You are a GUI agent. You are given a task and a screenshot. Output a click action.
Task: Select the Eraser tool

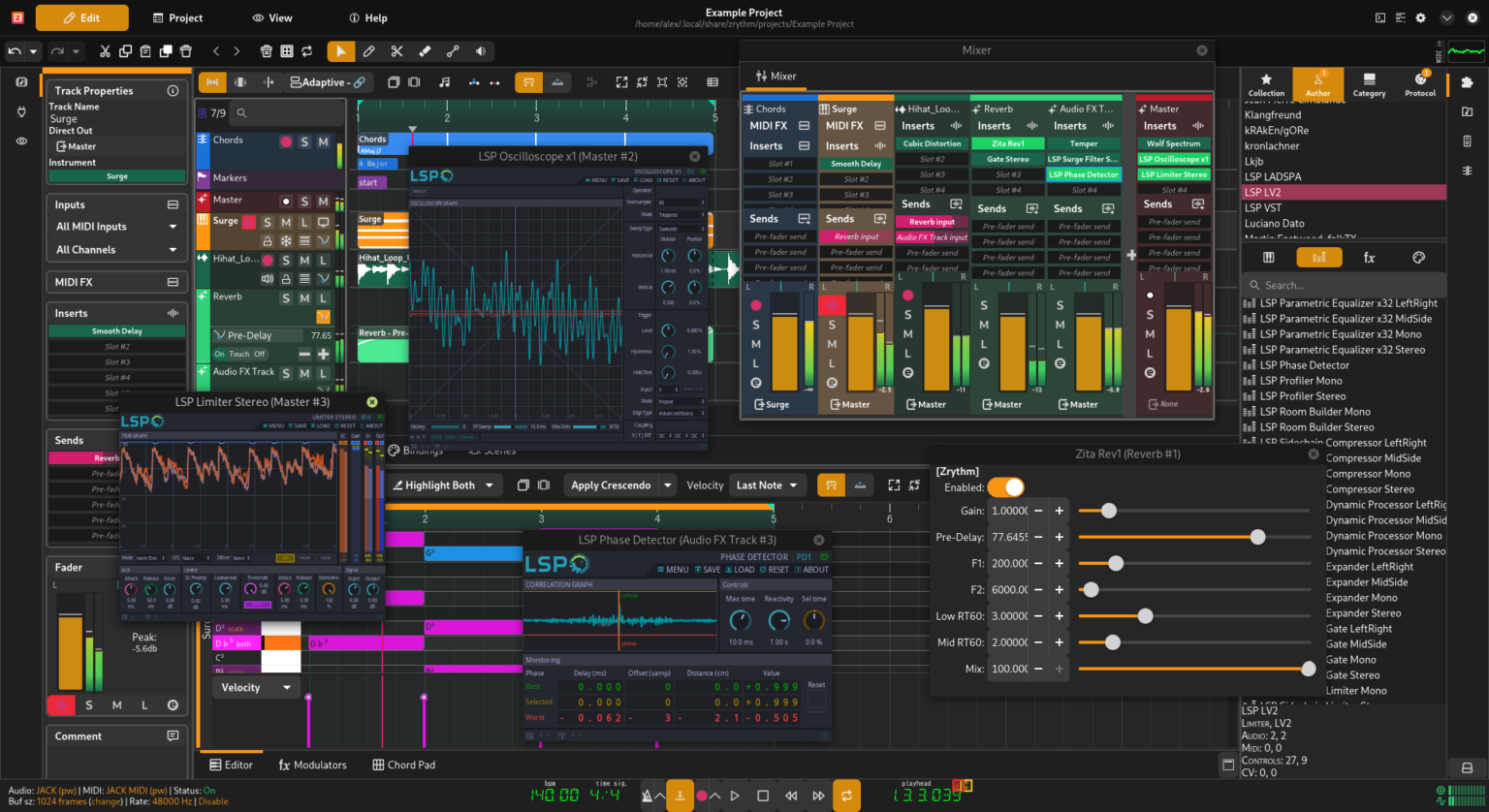[424, 51]
